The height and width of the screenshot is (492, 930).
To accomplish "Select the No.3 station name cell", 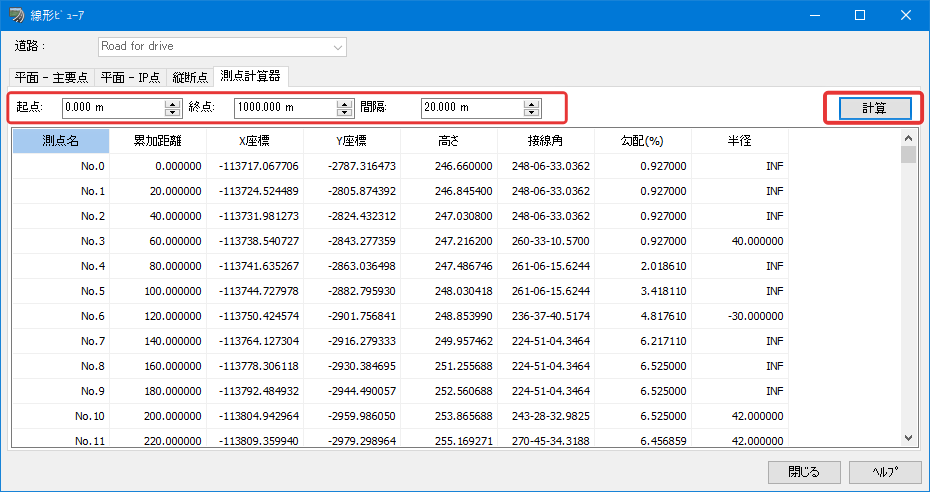I will [60, 241].
